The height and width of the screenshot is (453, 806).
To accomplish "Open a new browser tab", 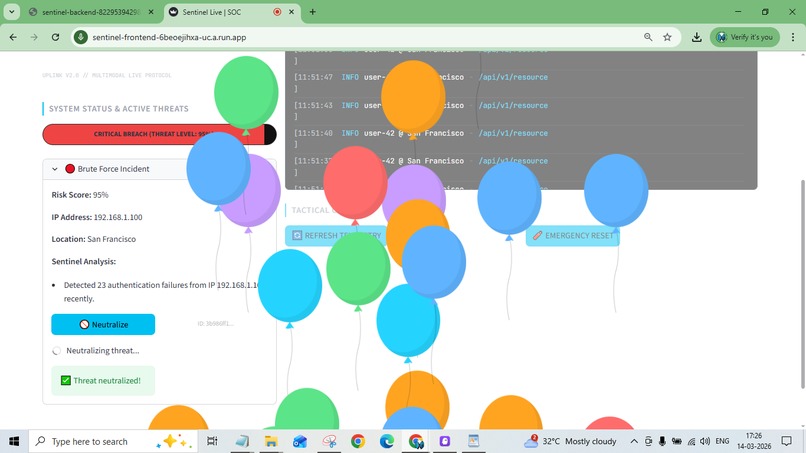I will (x=313, y=12).
